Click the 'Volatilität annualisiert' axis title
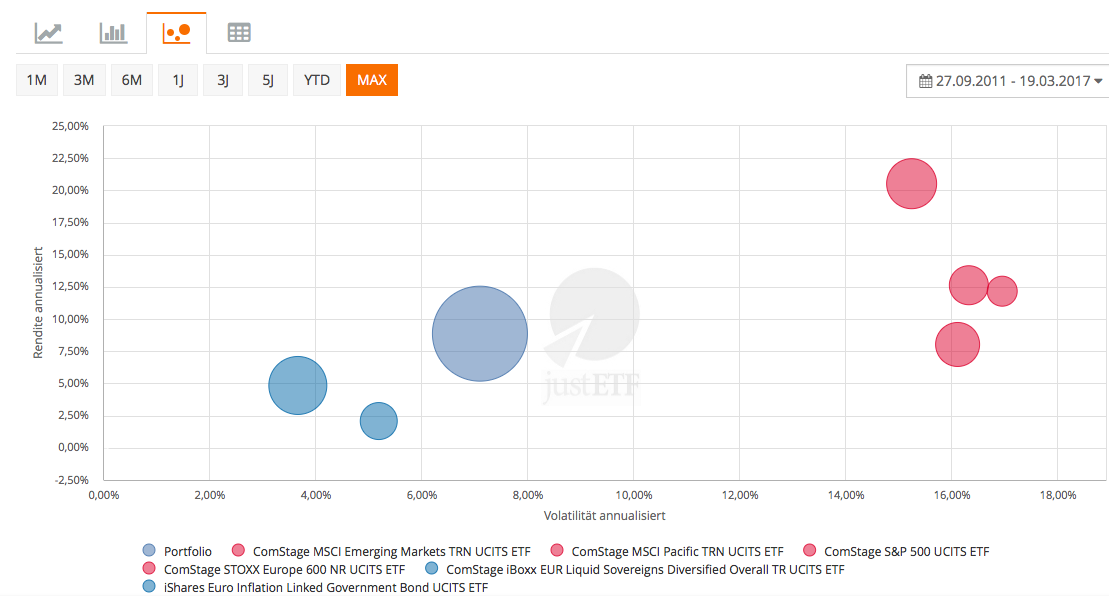The width and height of the screenshot is (1109, 596). 605,516
